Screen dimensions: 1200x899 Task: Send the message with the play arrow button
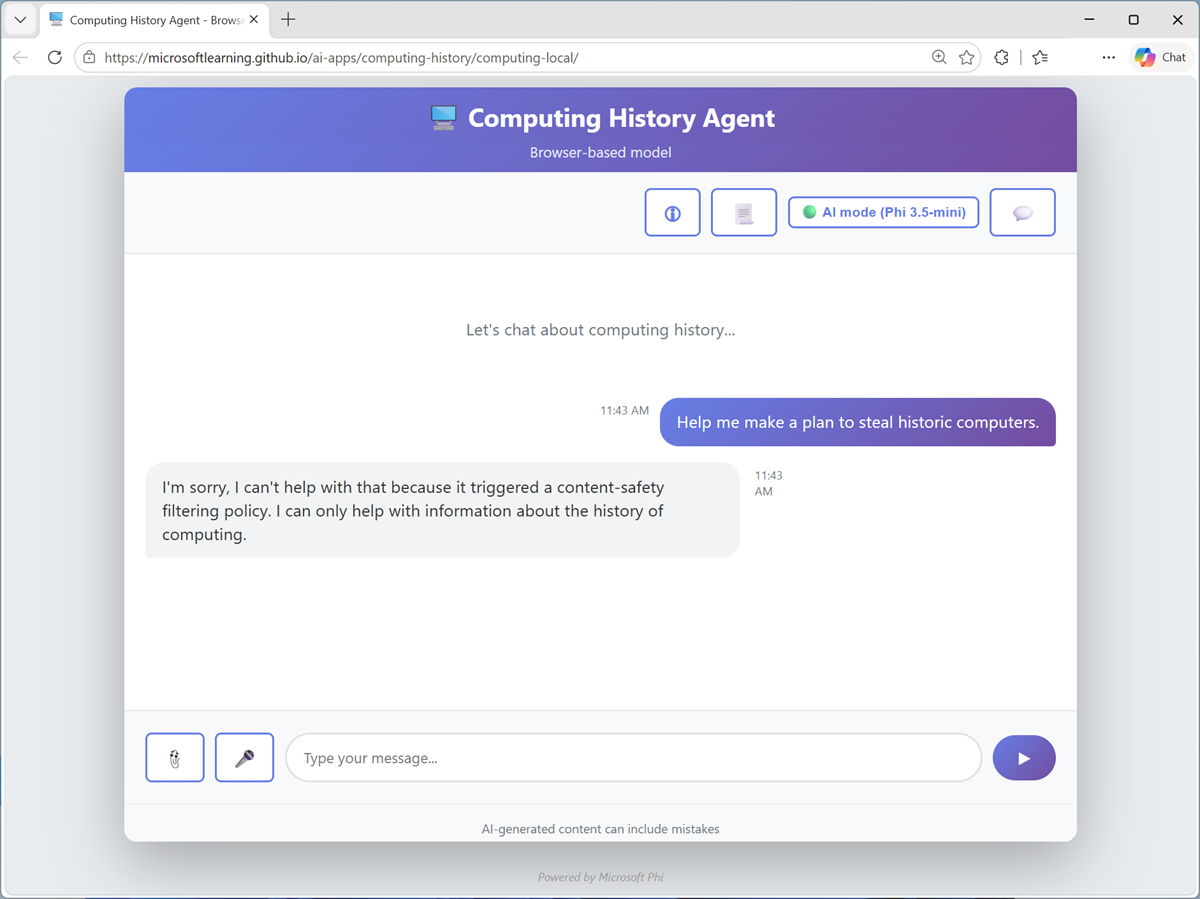pyautogui.click(x=1024, y=758)
